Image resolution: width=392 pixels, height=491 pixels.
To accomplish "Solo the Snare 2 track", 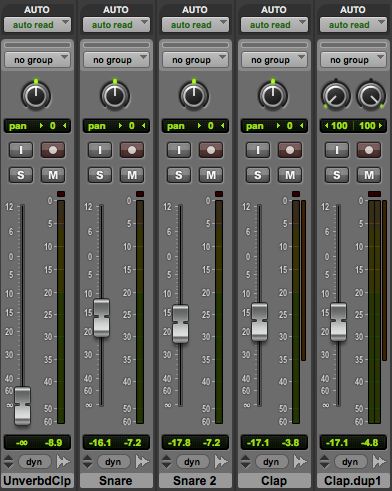I will coord(179,175).
